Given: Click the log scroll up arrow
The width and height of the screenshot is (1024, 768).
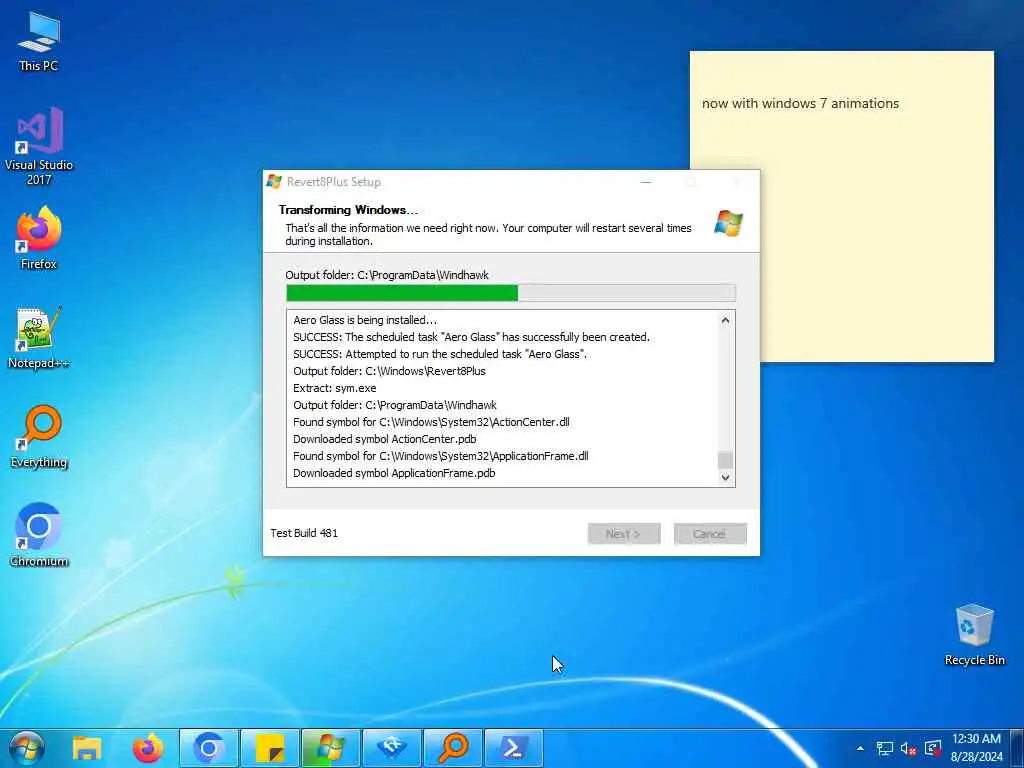Looking at the screenshot, I should tap(725, 321).
